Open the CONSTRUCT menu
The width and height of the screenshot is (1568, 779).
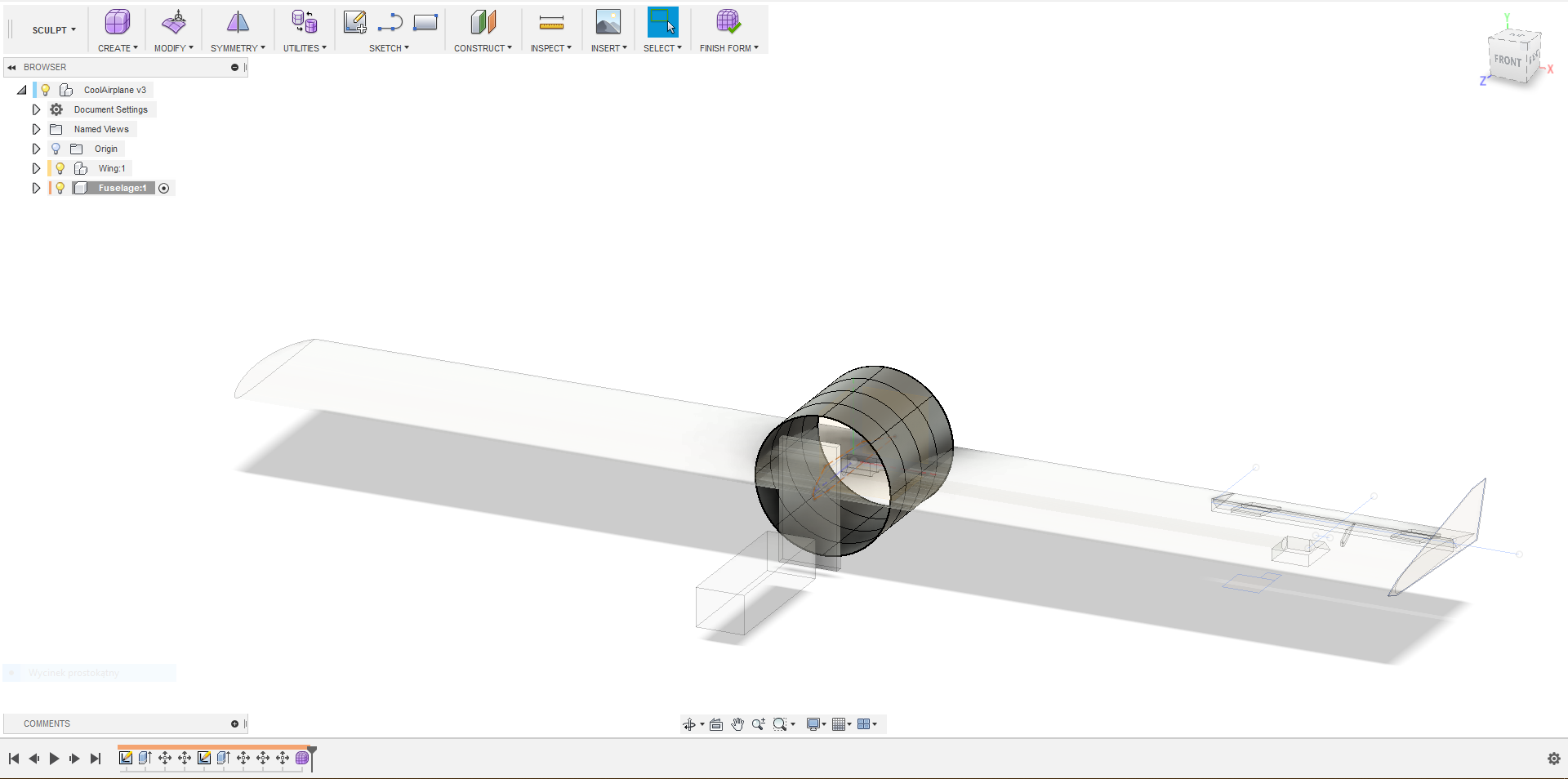[x=483, y=48]
